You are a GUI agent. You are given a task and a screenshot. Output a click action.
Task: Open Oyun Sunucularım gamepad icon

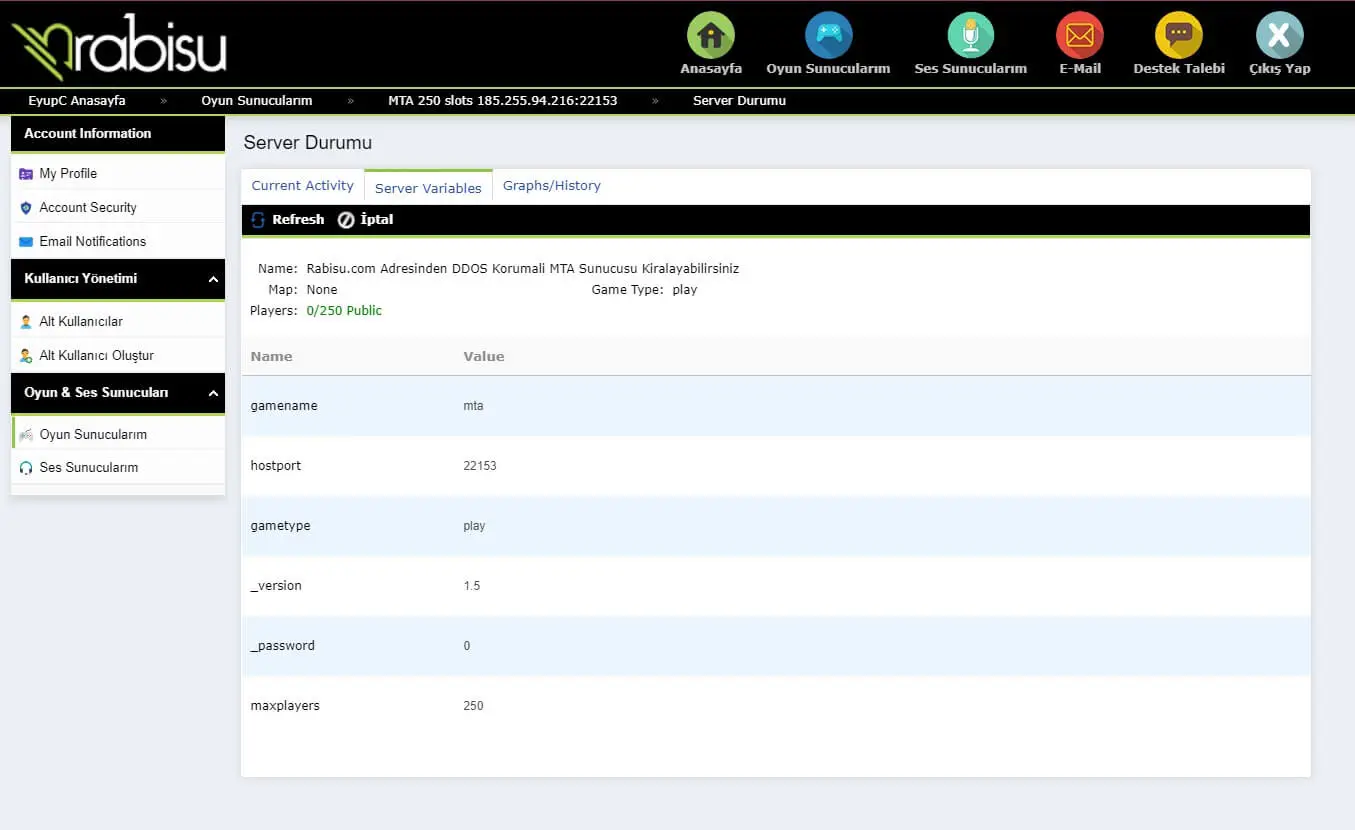click(x=828, y=35)
